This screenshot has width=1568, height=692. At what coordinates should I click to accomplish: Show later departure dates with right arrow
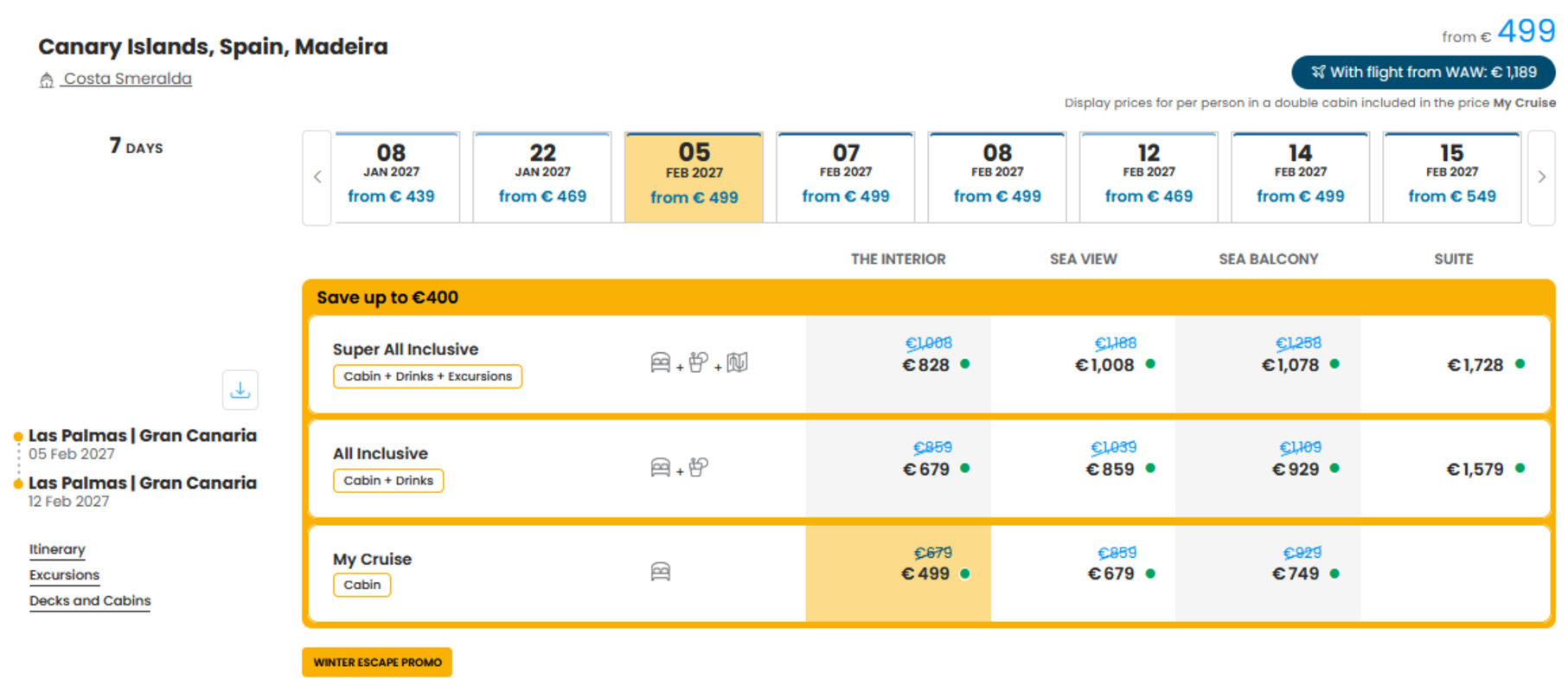(x=1542, y=177)
